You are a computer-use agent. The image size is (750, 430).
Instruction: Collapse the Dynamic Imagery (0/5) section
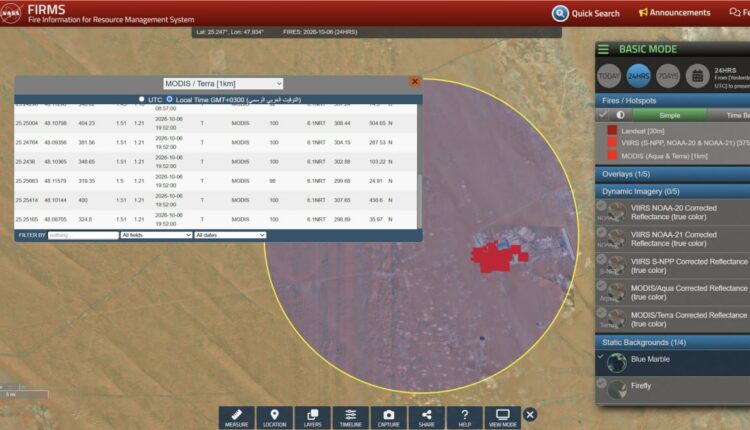[x=673, y=191]
